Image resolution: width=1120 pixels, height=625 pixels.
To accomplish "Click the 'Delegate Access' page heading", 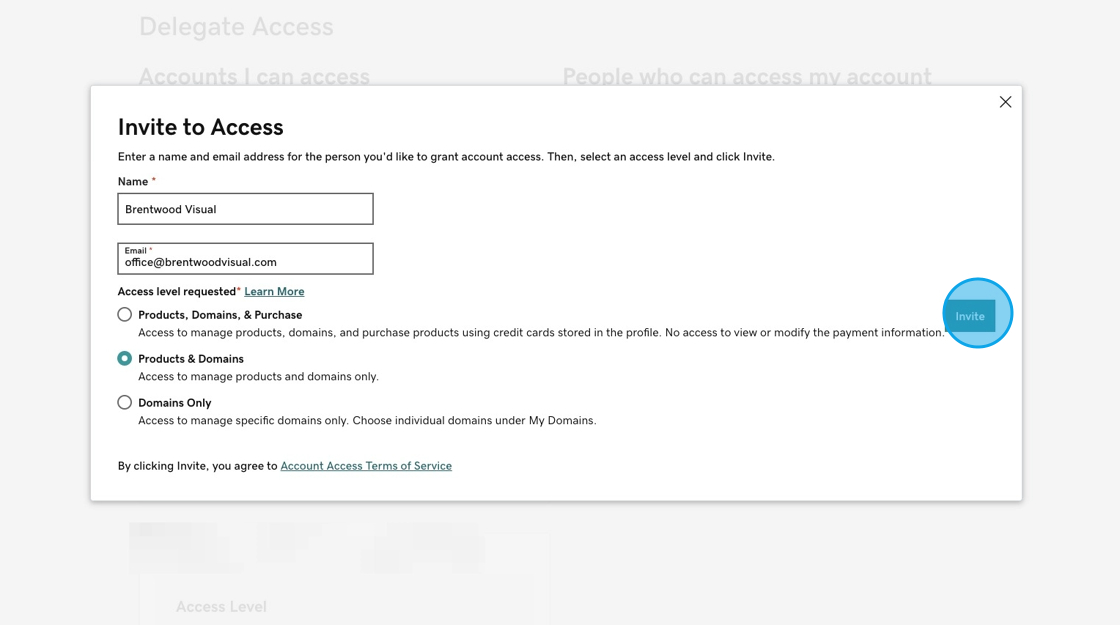I will (x=236, y=26).
